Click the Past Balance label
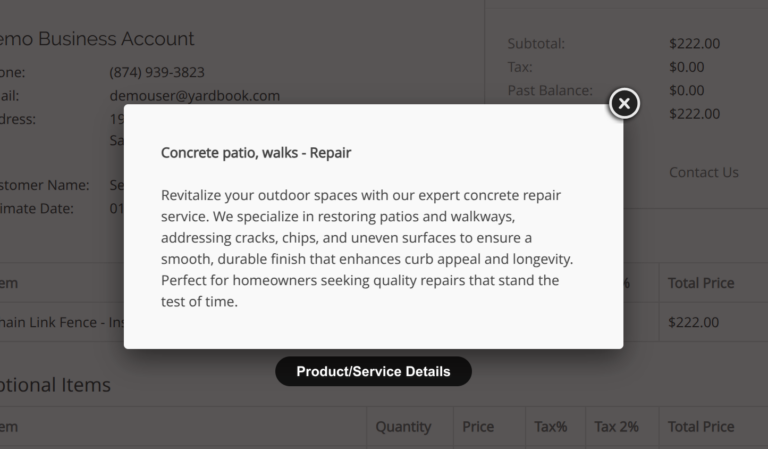768x449 pixels. pyautogui.click(x=550, y=90)
